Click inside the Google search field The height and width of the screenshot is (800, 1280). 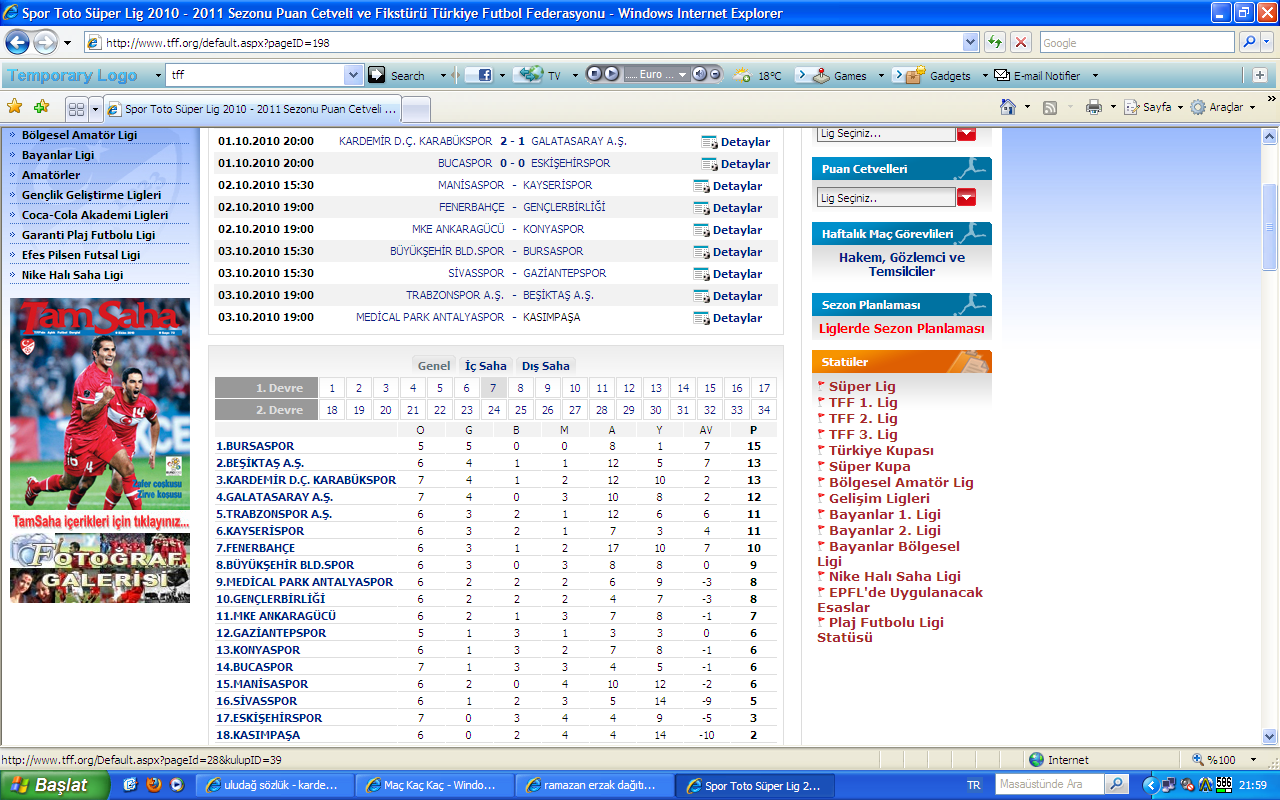tap(1137, 43)
